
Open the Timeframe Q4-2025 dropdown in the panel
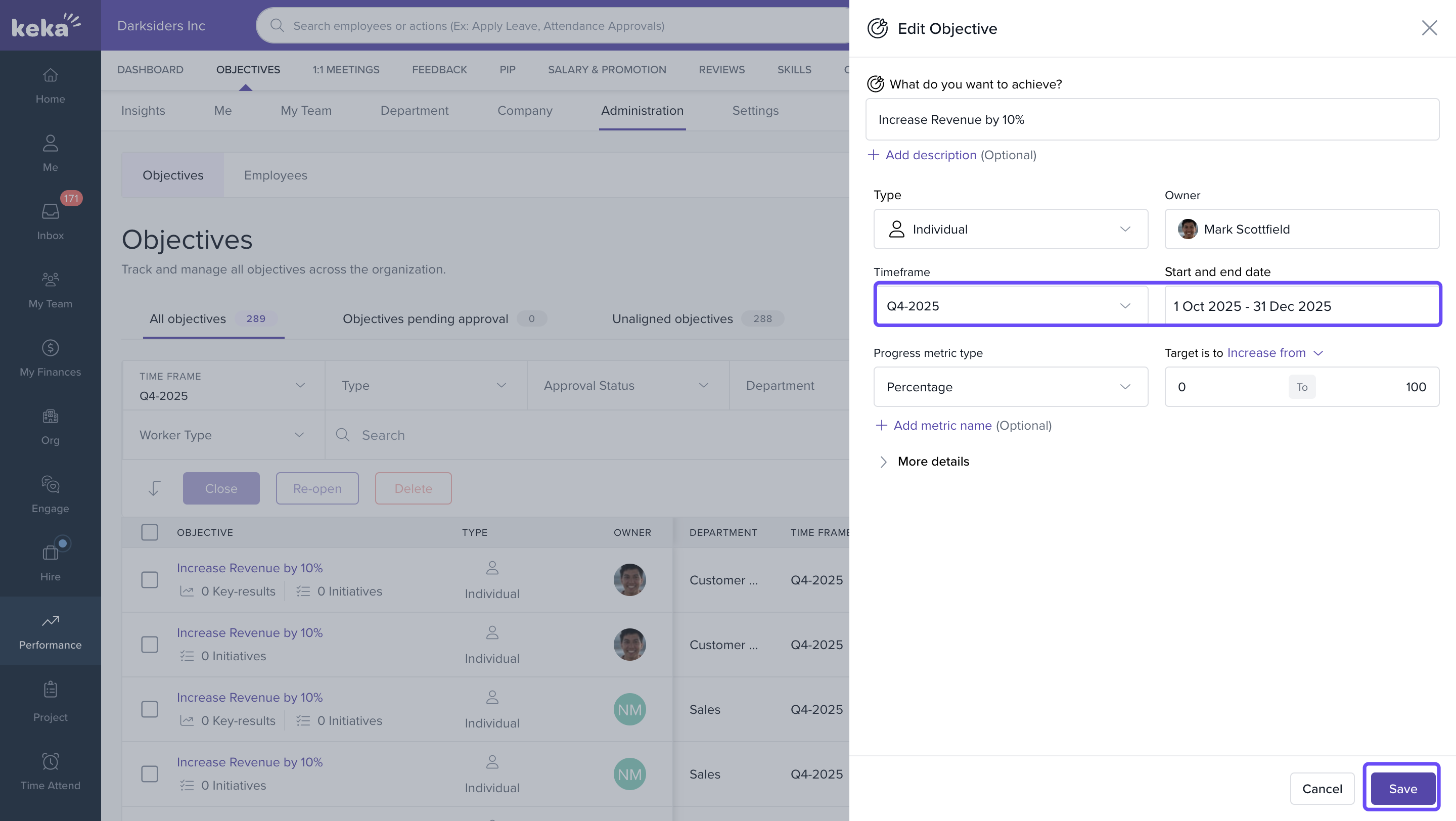[1010, 306]
